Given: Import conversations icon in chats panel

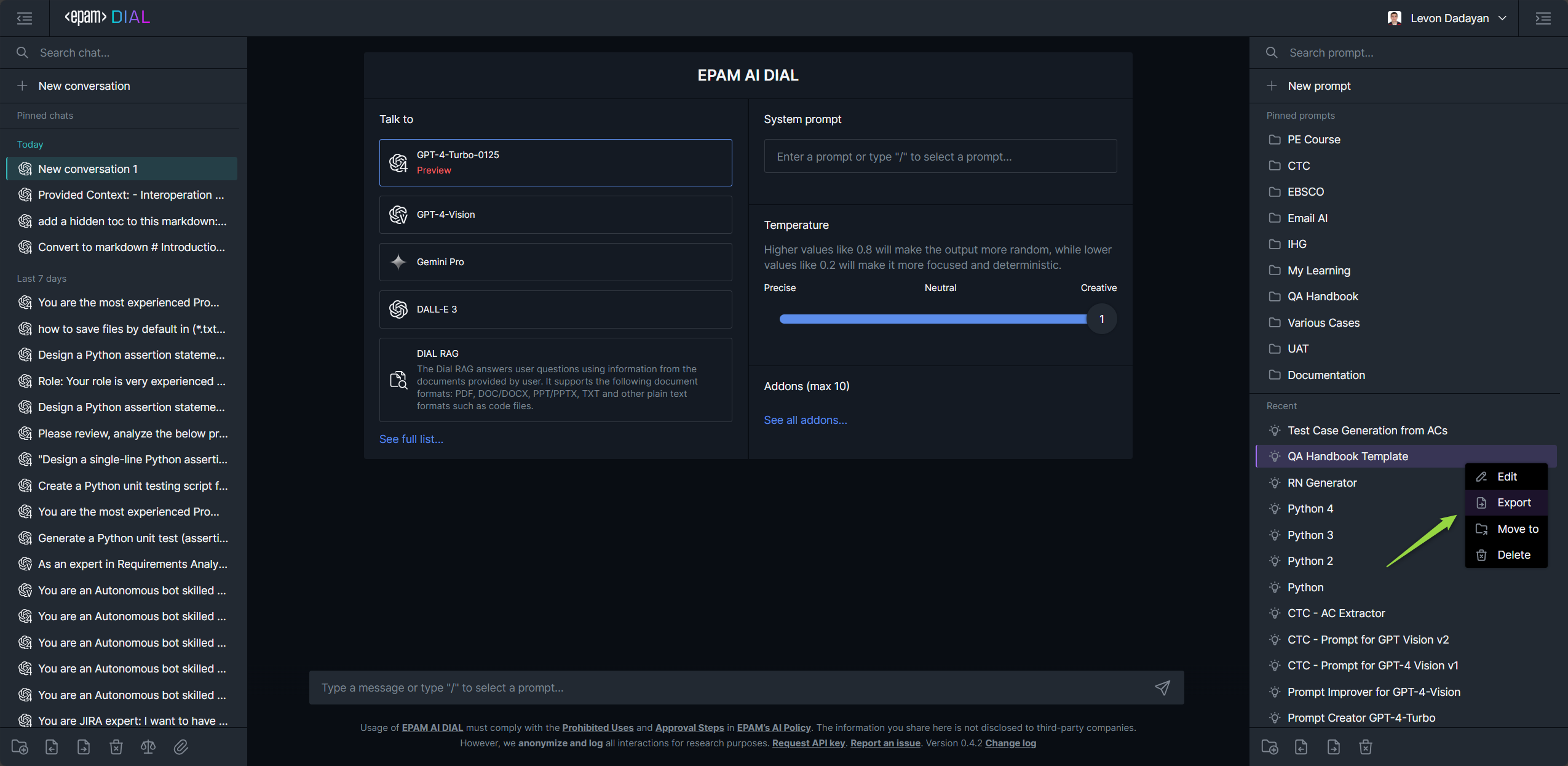Looking at the screenshot, I should [52, 747].
